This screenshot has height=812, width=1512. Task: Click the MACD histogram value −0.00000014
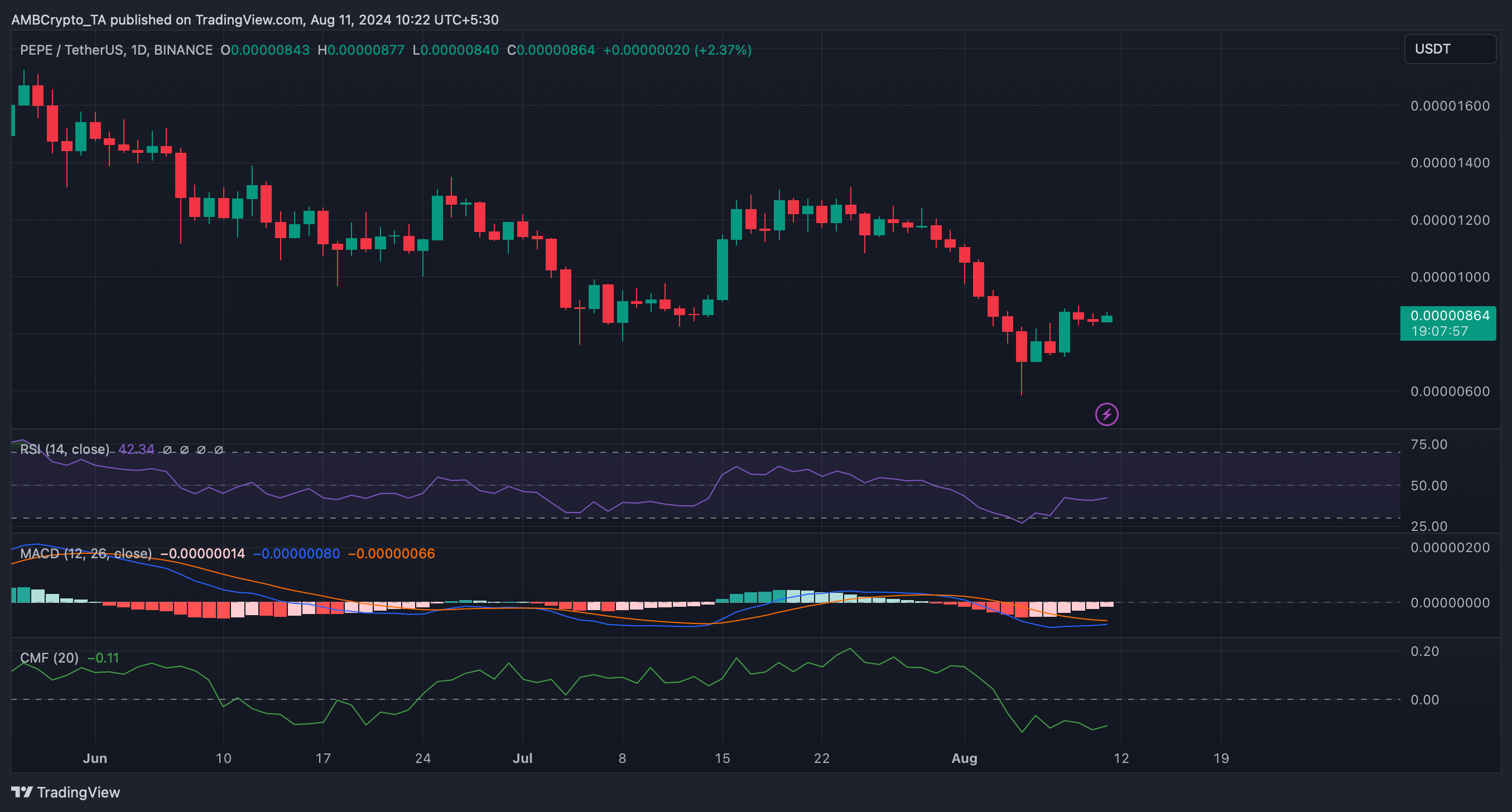coord(203,553)
